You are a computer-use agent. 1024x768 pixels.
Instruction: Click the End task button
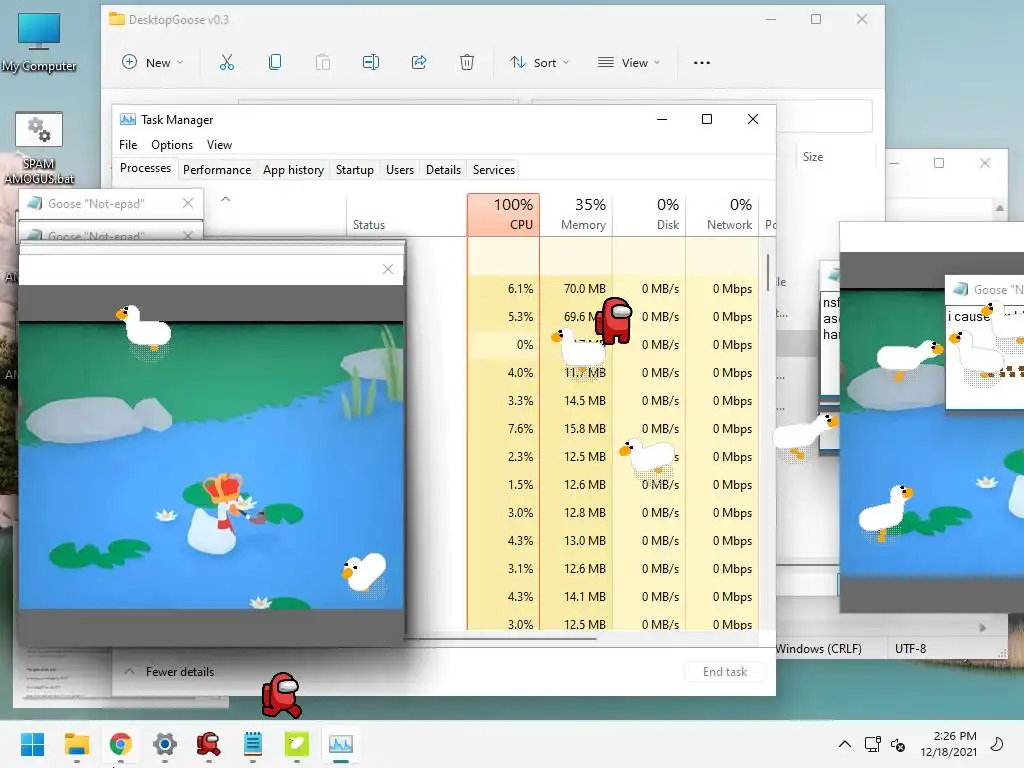(x=725, y=671)
